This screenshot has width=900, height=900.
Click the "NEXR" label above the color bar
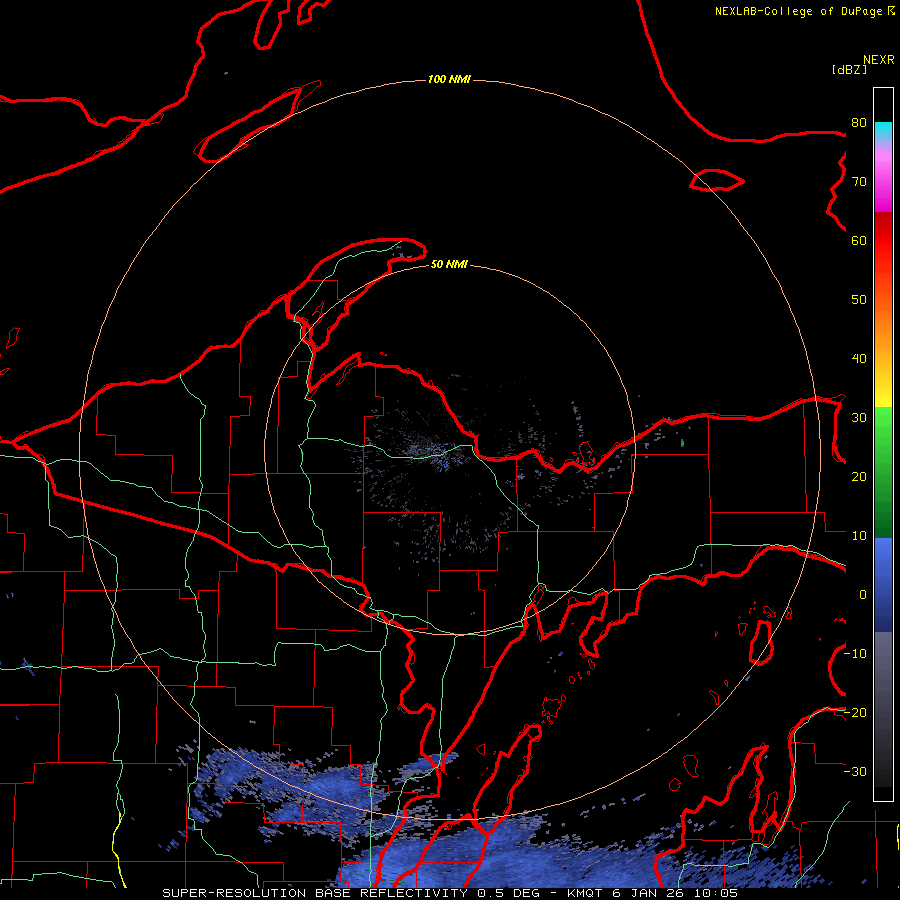pyautogui.click(x=879, y=60)
